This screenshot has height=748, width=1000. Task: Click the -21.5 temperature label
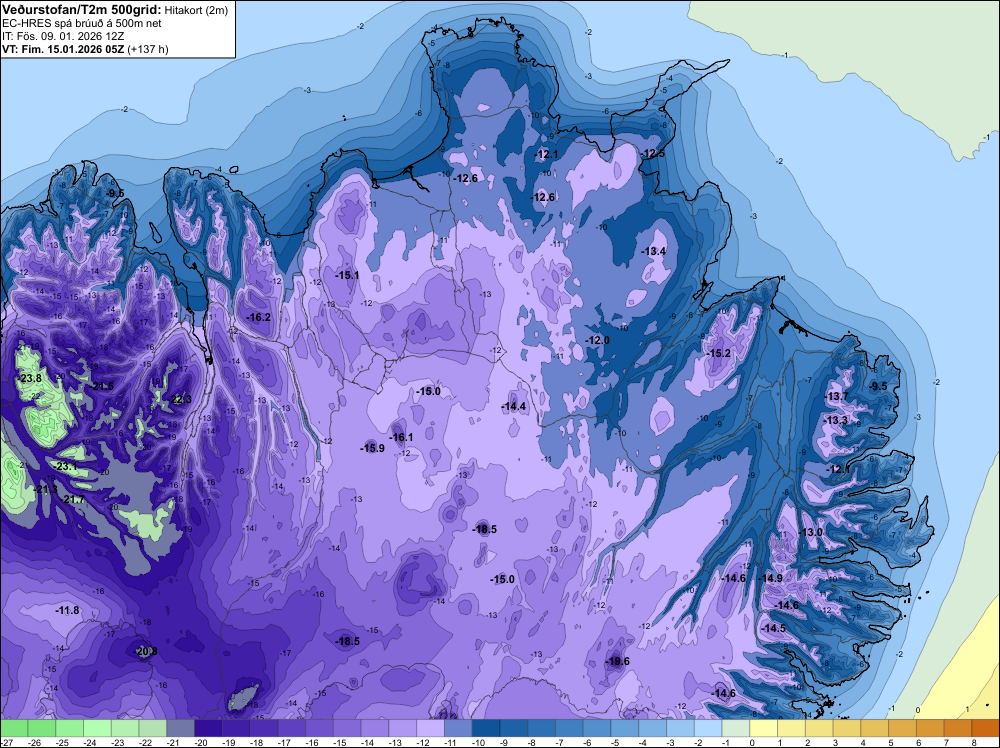coord(101,386)
